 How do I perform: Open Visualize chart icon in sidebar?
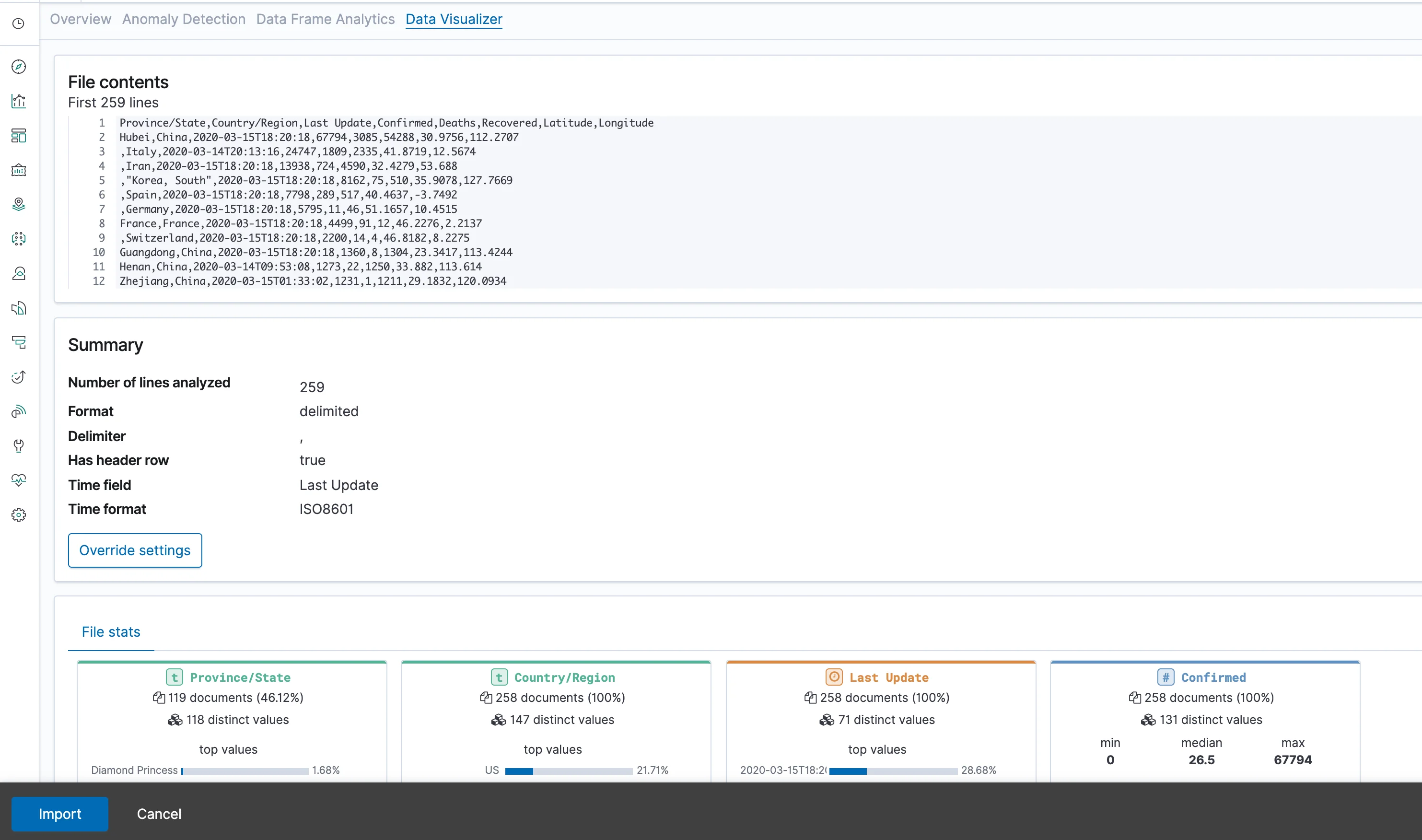point(19,101)
